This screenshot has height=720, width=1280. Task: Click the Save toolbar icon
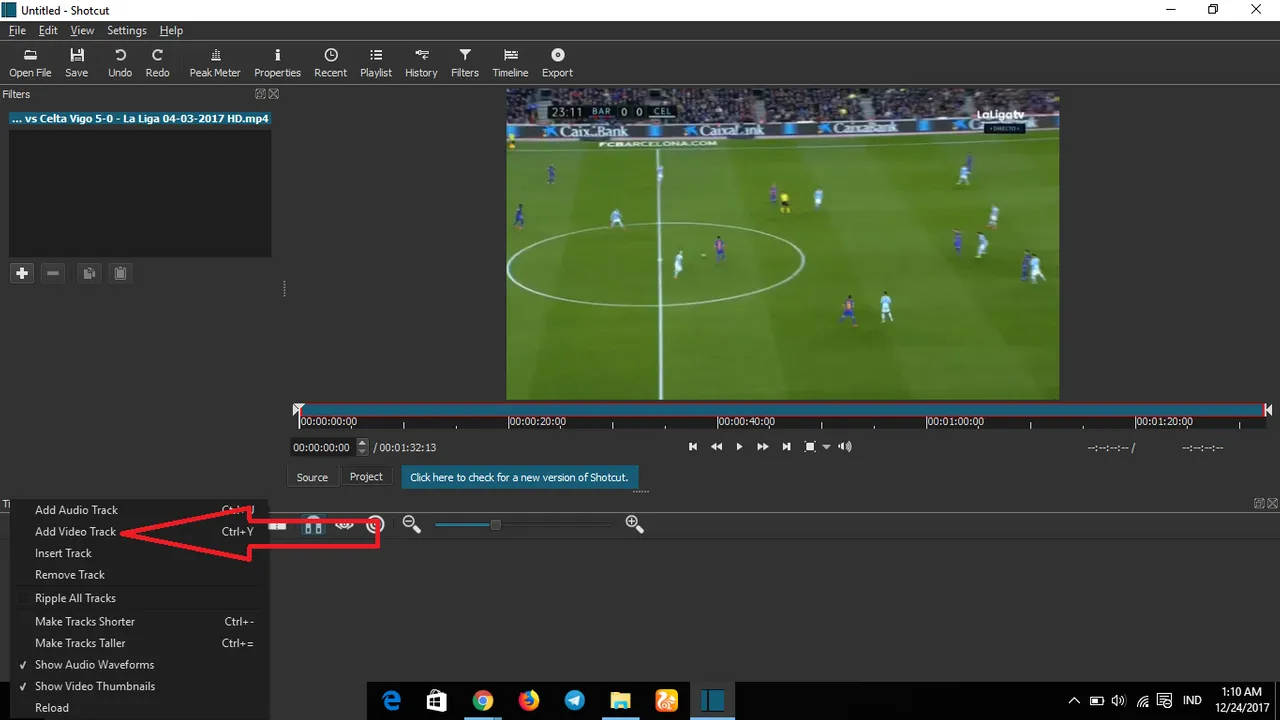(77, 63)
